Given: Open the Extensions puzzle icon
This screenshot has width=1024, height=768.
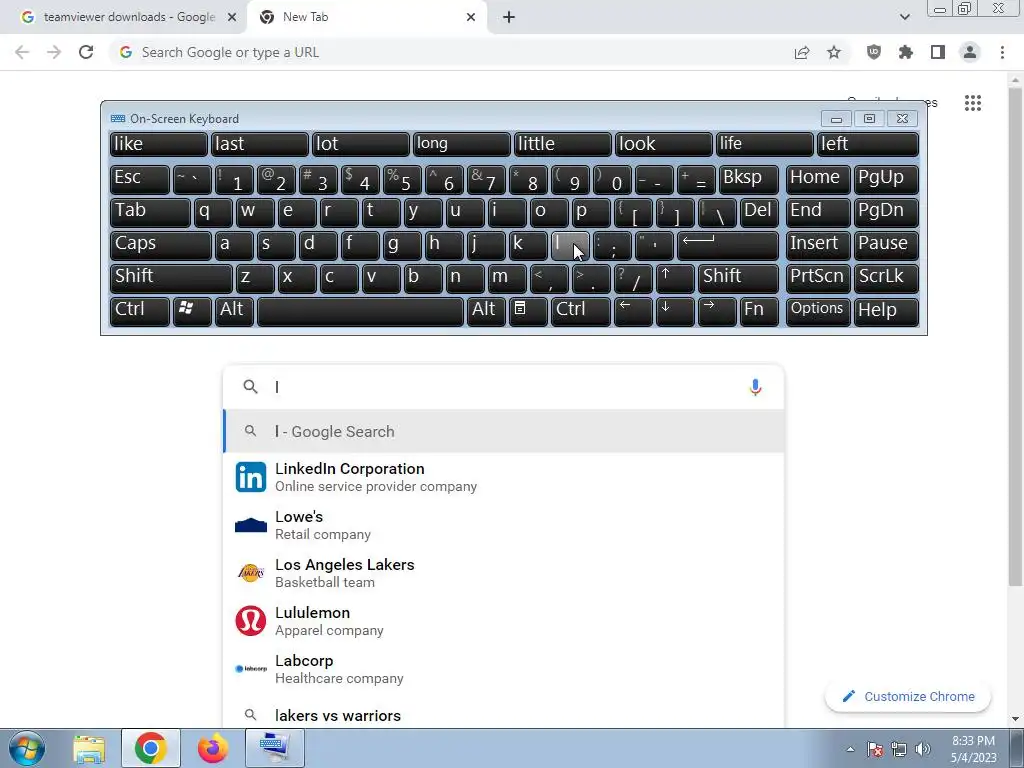Looking at the screenshot, I should [906, 52].
